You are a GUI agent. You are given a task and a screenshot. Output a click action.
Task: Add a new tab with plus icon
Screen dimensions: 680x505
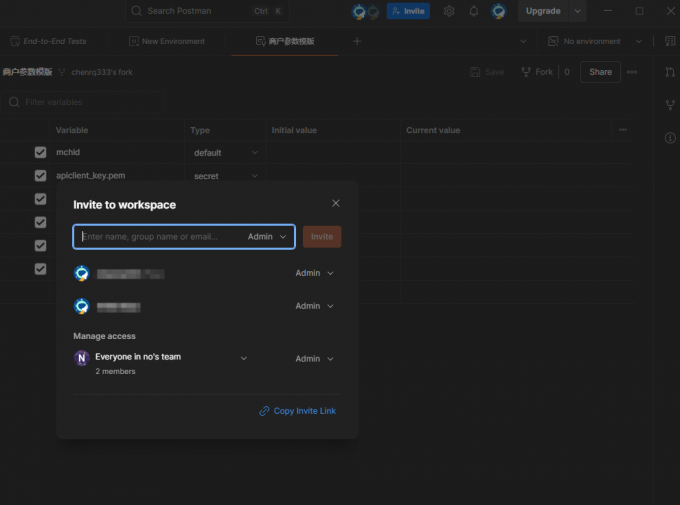(357, 41)
